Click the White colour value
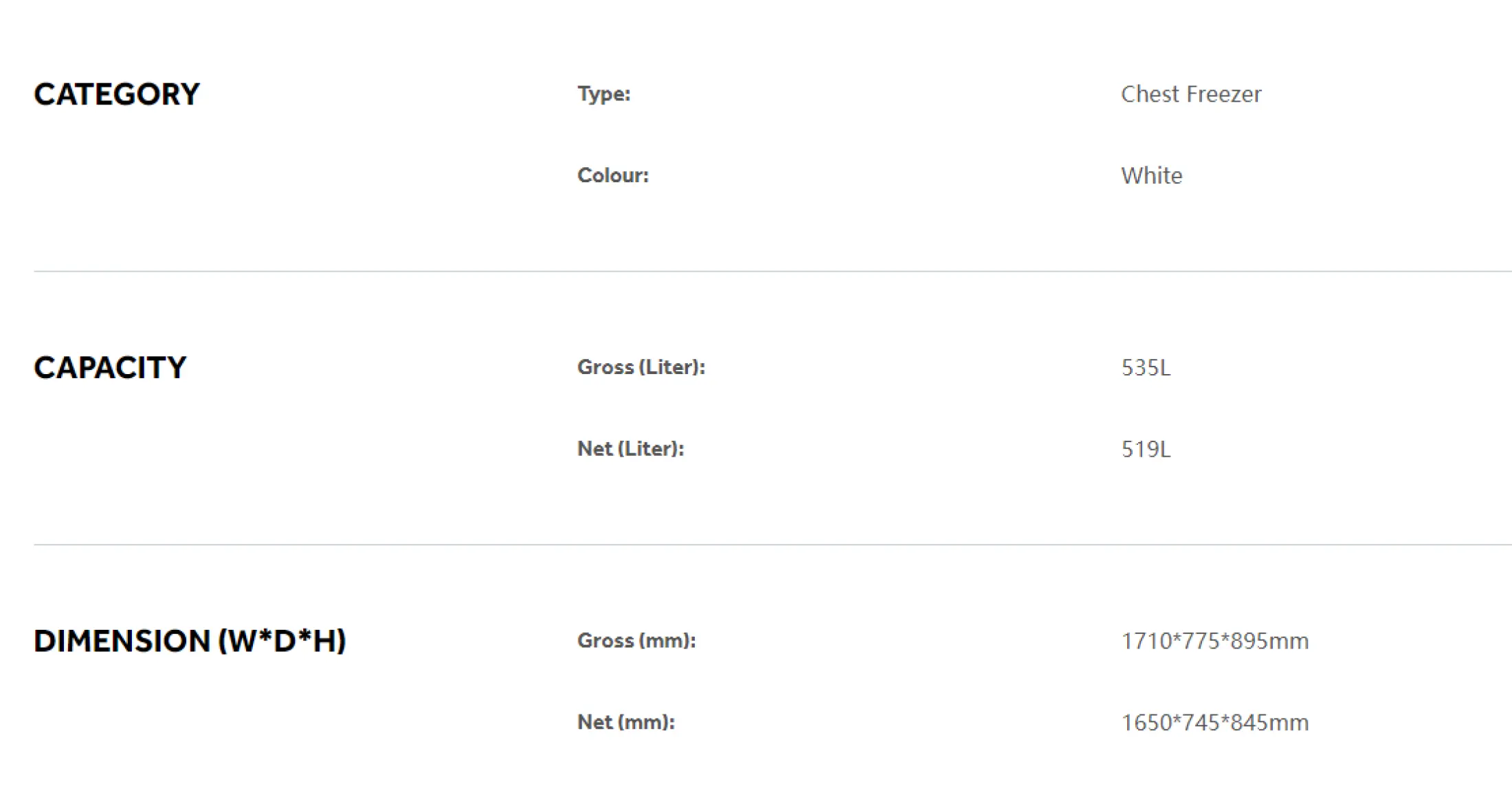This screenshot has width=1512, height=808. point(1152,175)
